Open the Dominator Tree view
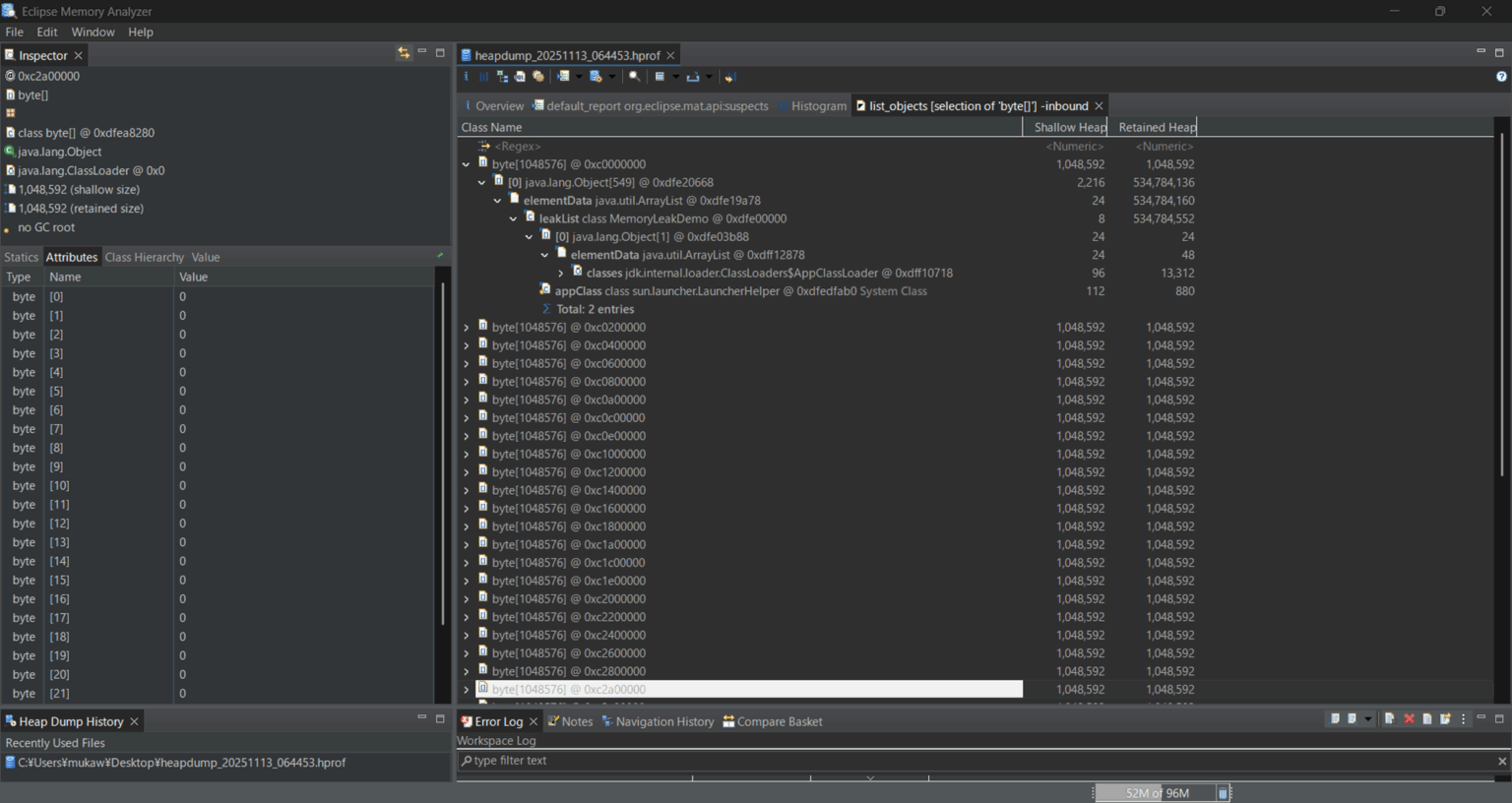The width and height of the screenshot is (1512, 803). pyautogui.click(x=502, y=77)
